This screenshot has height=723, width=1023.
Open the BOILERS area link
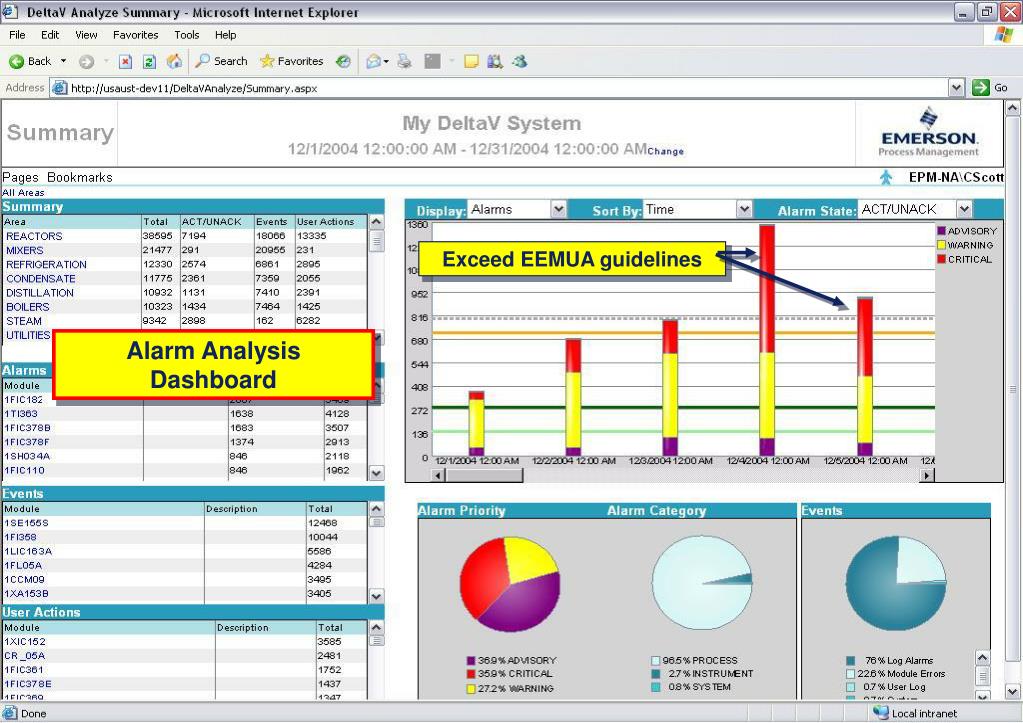(27, 307)
